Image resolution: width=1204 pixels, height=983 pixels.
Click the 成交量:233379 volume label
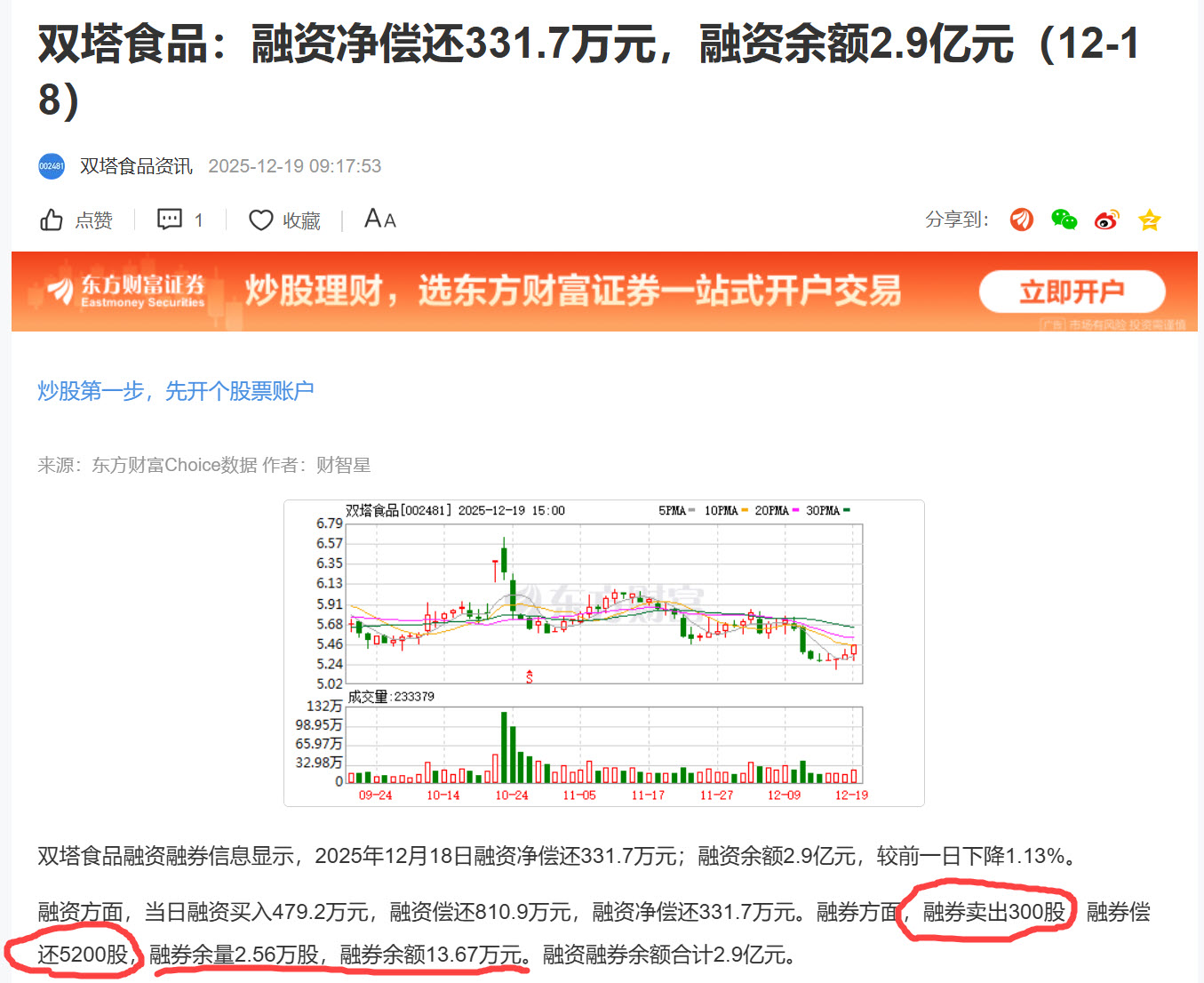[x=391, y=696]
